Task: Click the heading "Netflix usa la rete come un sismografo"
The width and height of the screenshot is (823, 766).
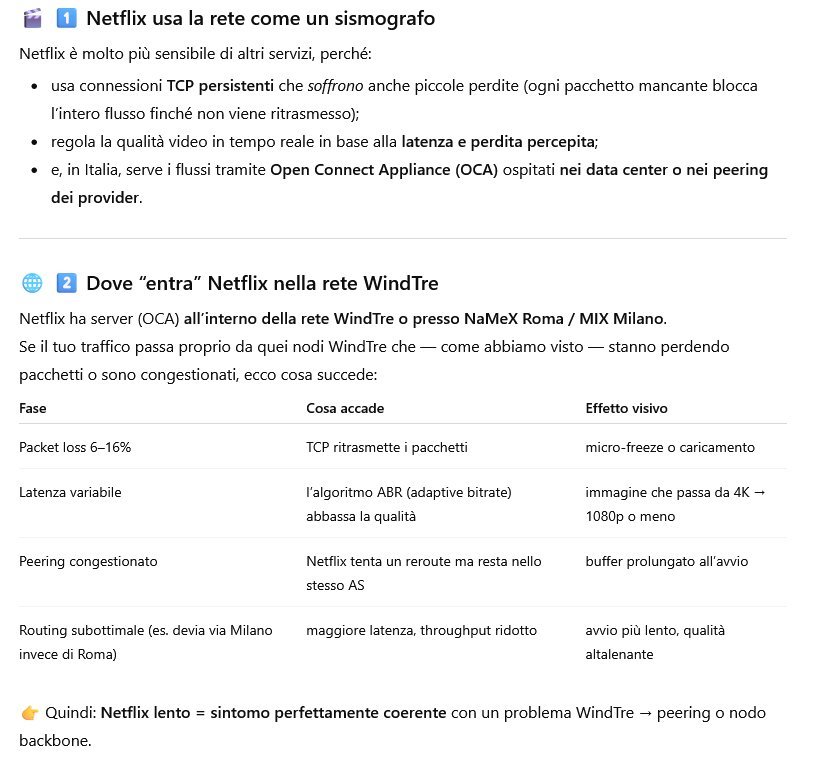Action: point(260,18)
